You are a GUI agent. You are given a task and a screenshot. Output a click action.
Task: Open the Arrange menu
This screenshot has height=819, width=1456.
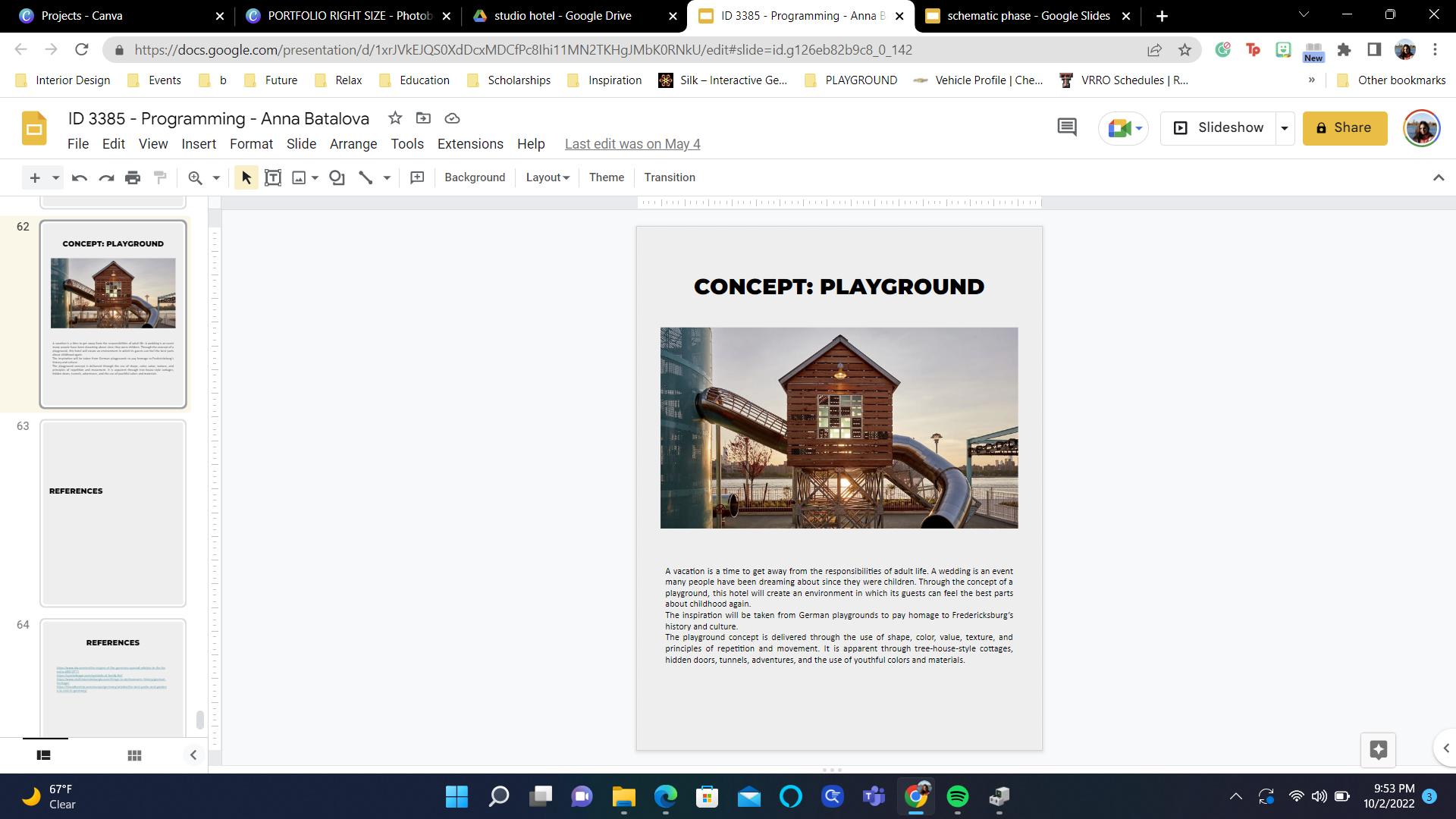point(353,144)
